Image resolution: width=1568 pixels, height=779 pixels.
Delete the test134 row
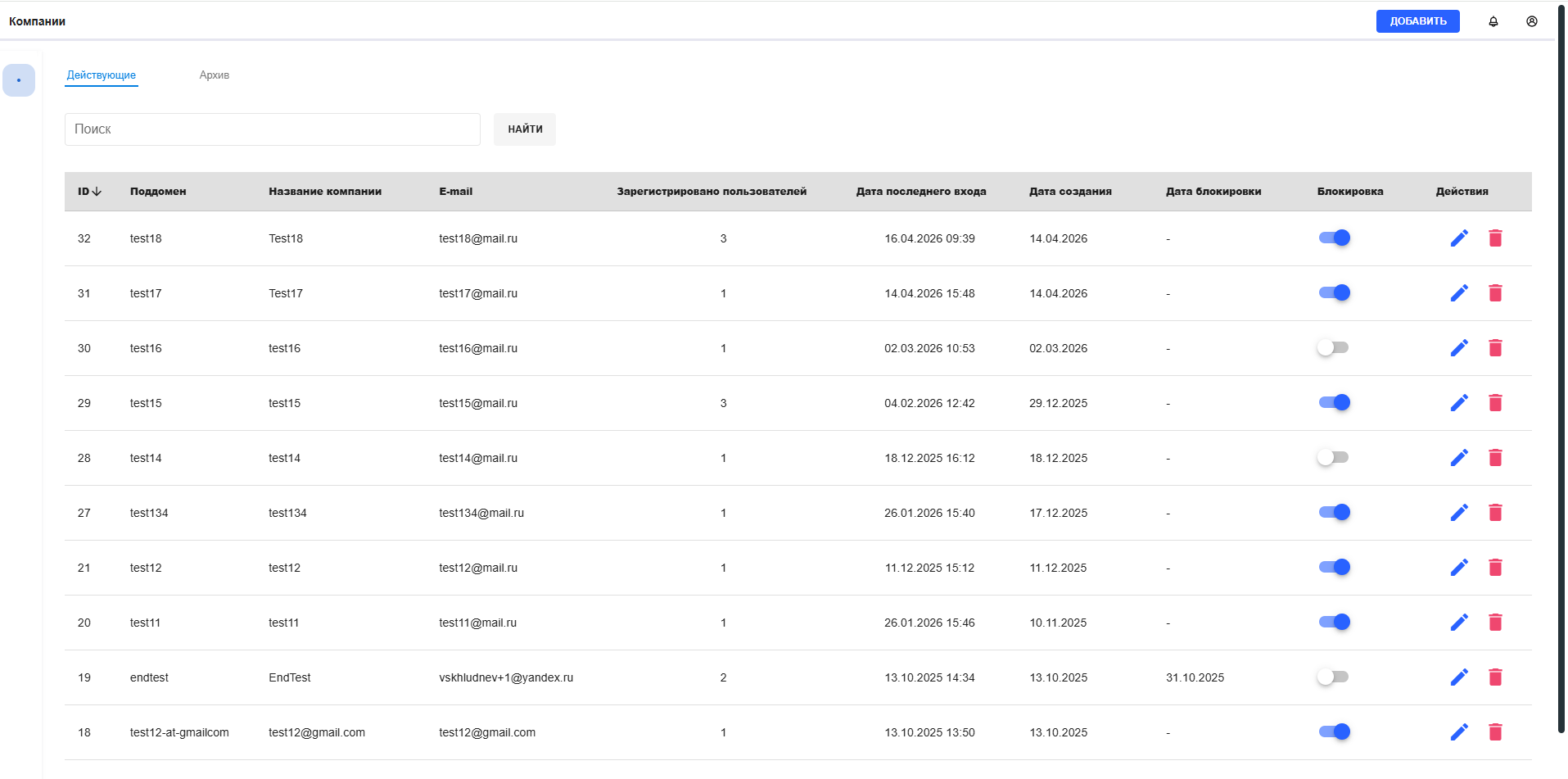(x=1495, y=513)
